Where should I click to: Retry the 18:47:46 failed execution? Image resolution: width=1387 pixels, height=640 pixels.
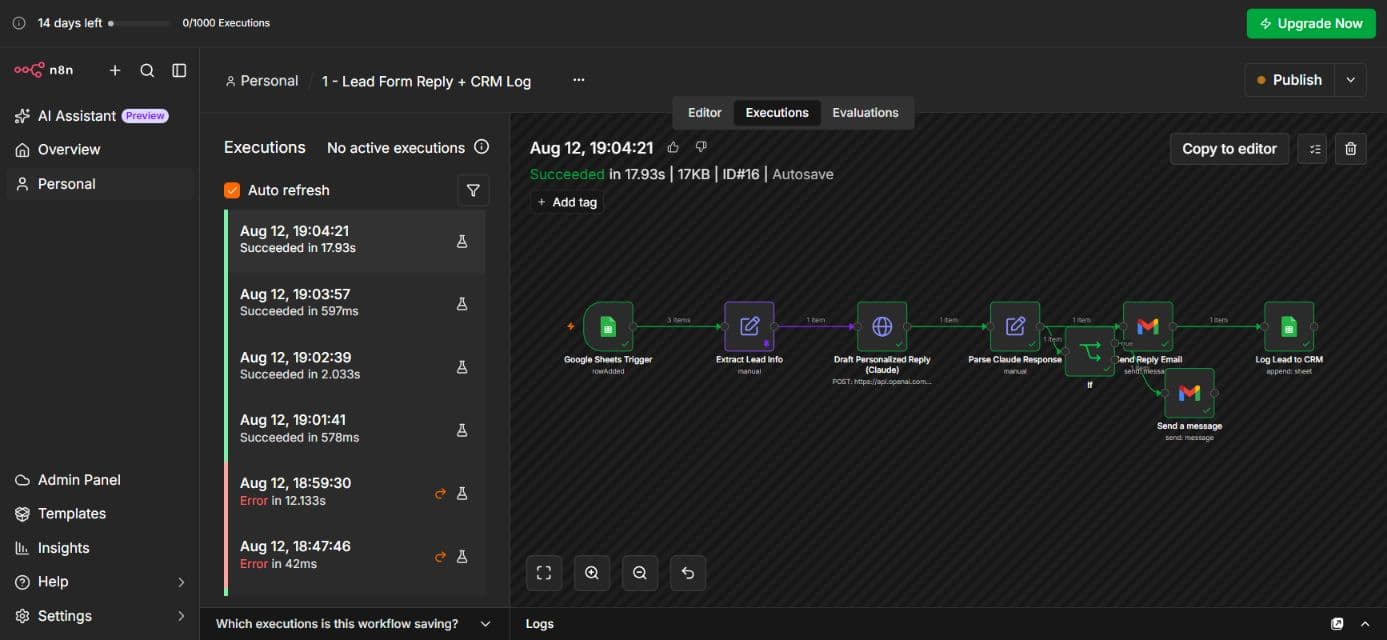[440, 556]
